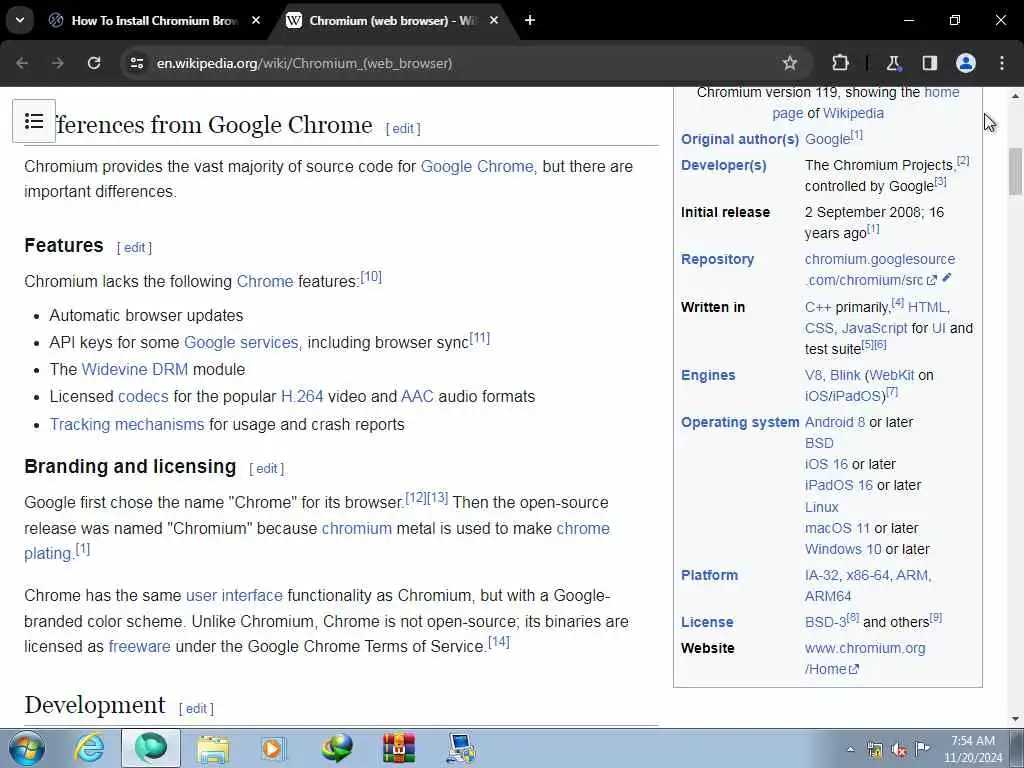Bookmark this page with star icon
1024x768 pixels.
click(790, 63)
